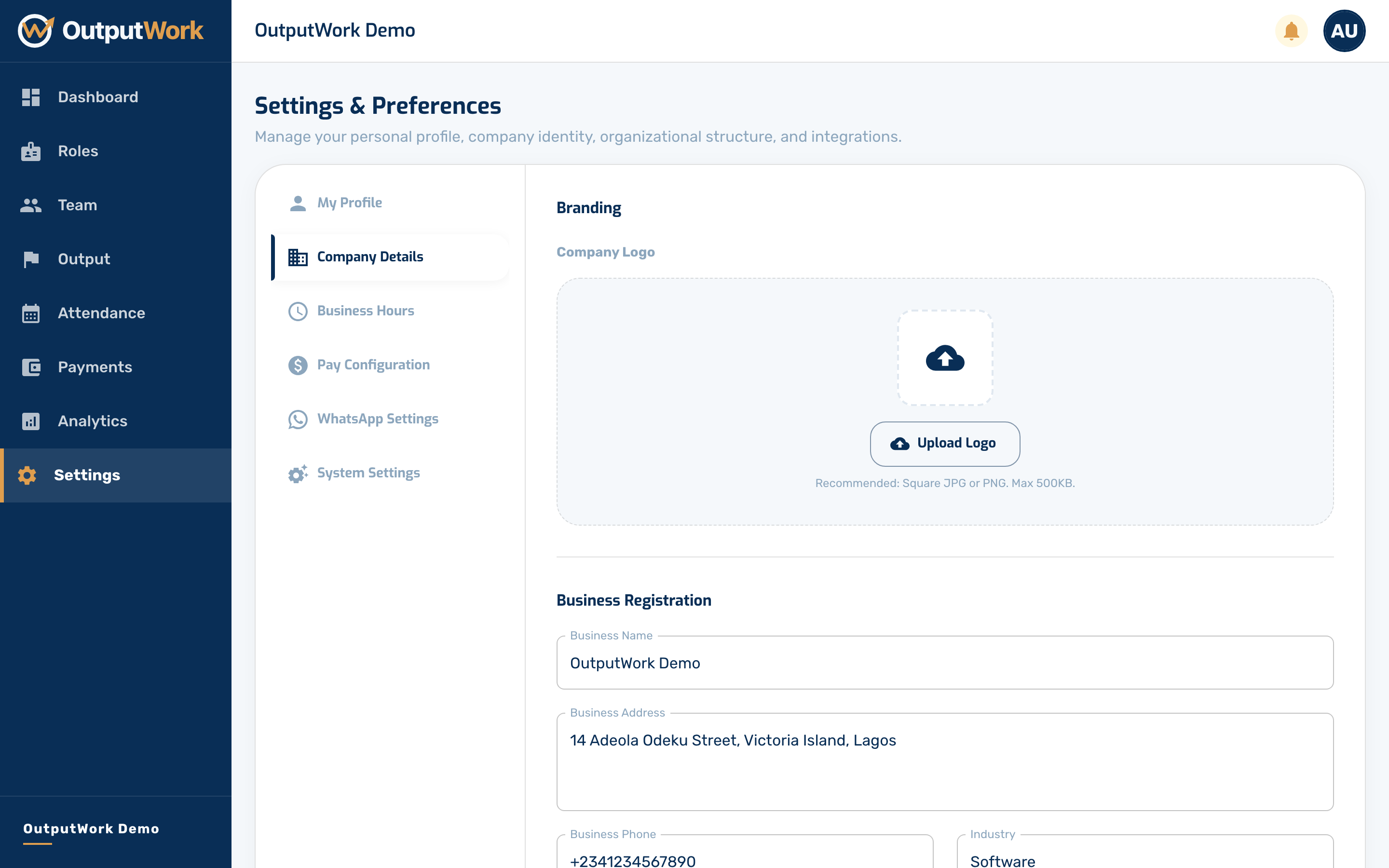Click the Business Phone field
This screenshot has height=868, width=1389.
745,852
